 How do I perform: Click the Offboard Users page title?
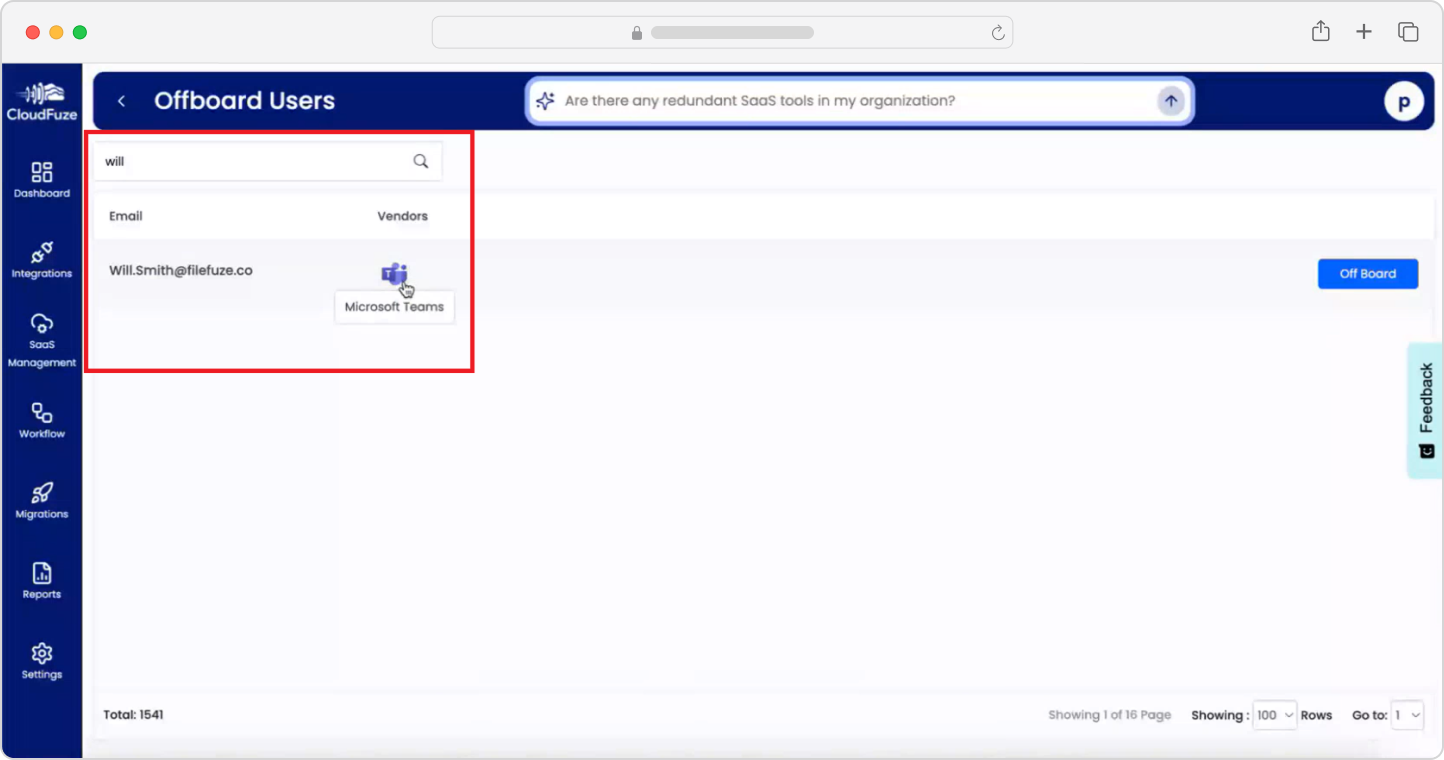click(244, 101)
